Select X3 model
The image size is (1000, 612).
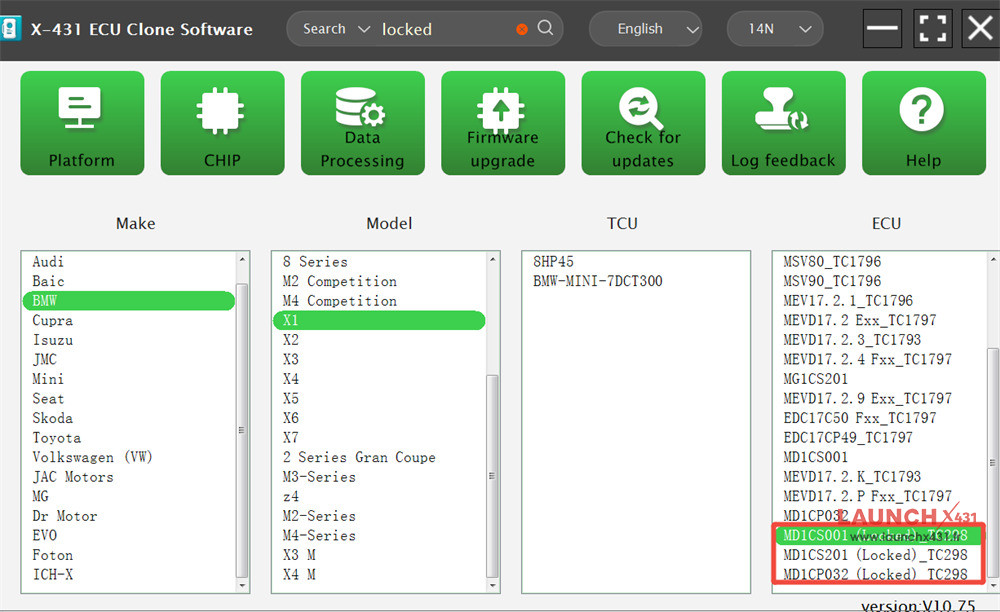point(379,360)
